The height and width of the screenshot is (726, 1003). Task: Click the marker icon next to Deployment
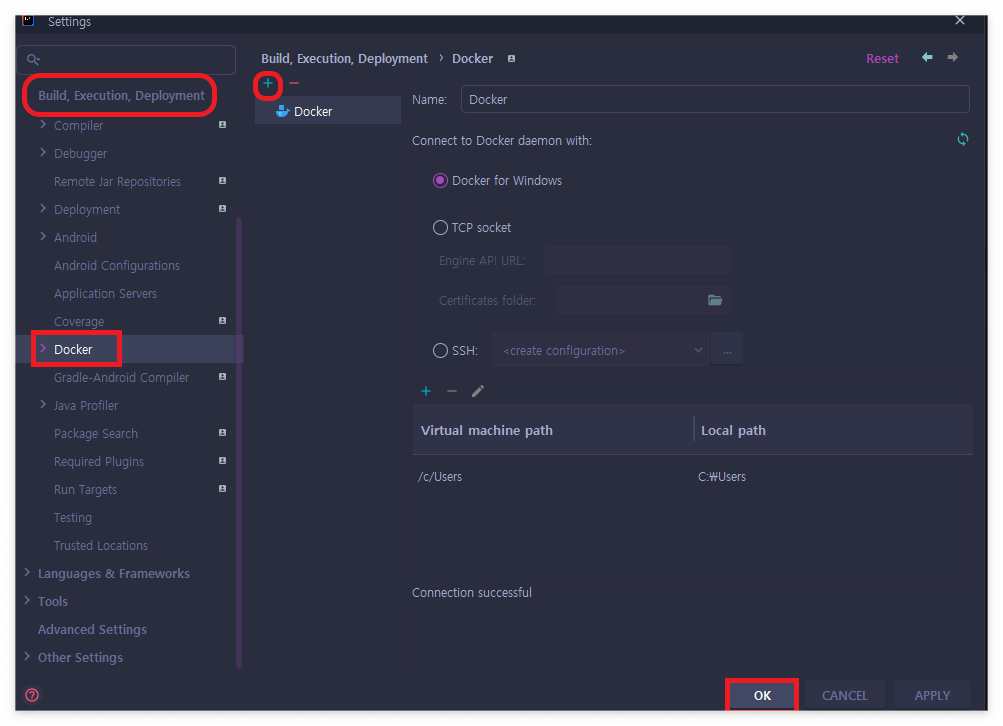pyautogui.click(x=222, y=209)
